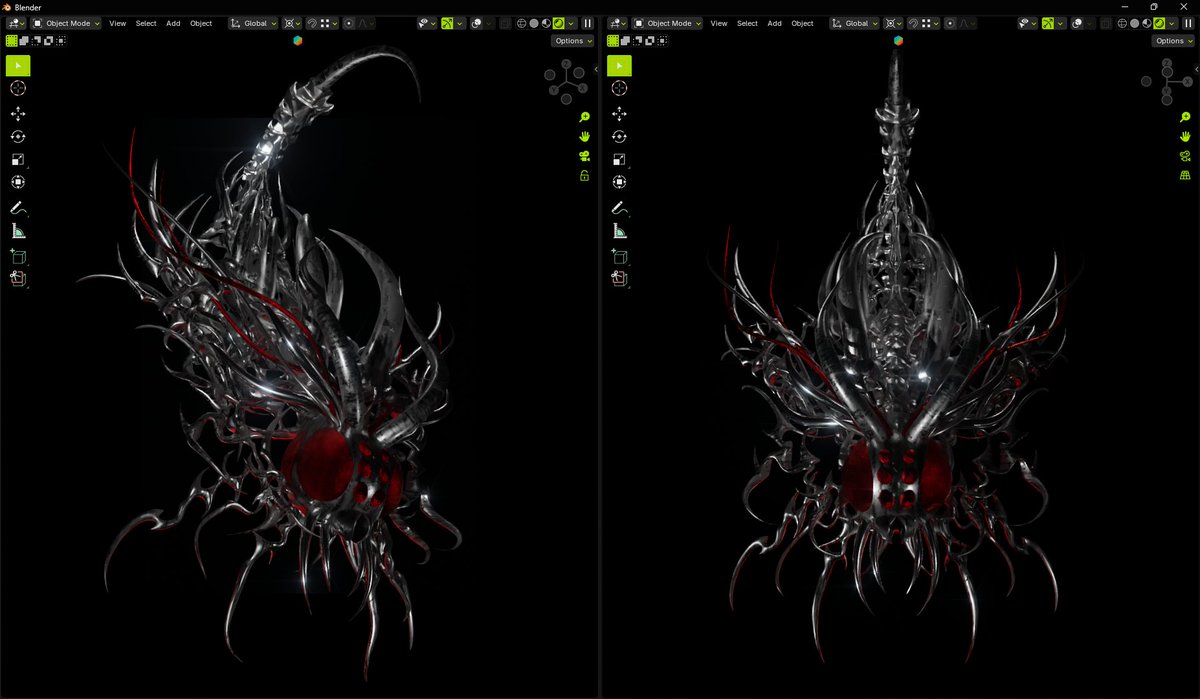Click the pan hand icon in left viewport
This screenshot has width=1200, height=699.
(585, 136)
